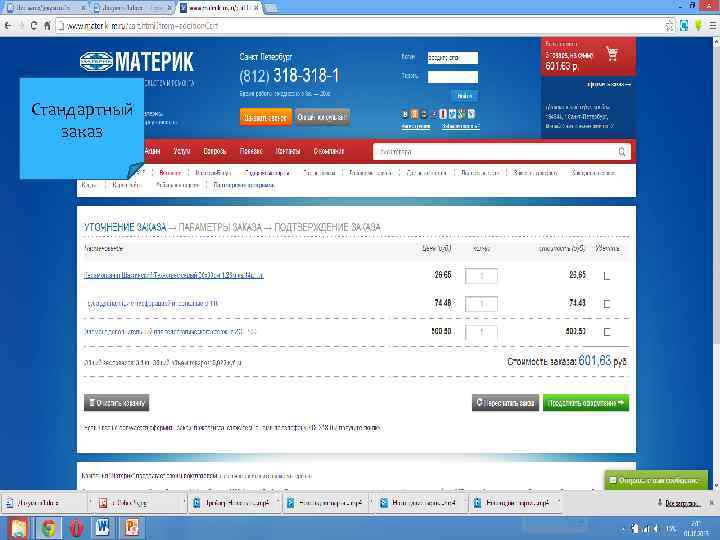Open the Вопросы menu item
Image resolution: width=720 pixels, height=540 pixels.
(214, 151)
